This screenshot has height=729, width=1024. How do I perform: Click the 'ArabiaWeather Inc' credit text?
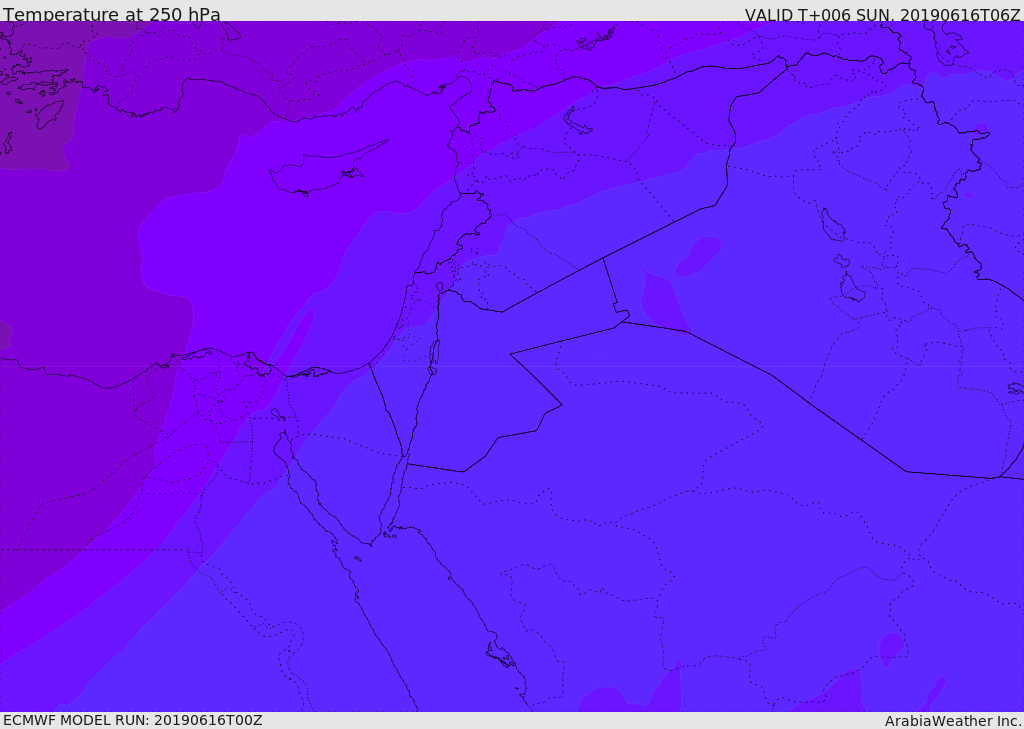tap(953, 721)
